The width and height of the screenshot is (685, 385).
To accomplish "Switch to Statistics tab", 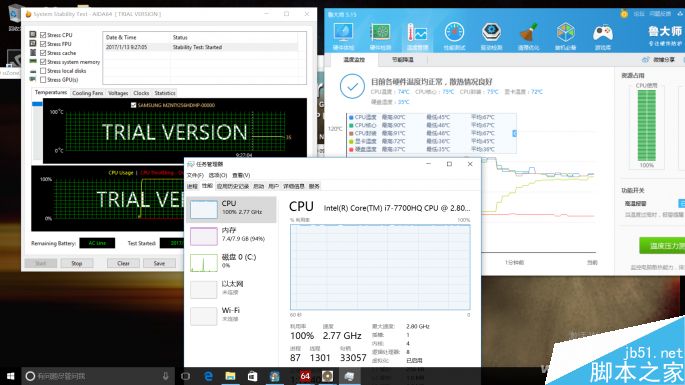I will pos(165,93).
